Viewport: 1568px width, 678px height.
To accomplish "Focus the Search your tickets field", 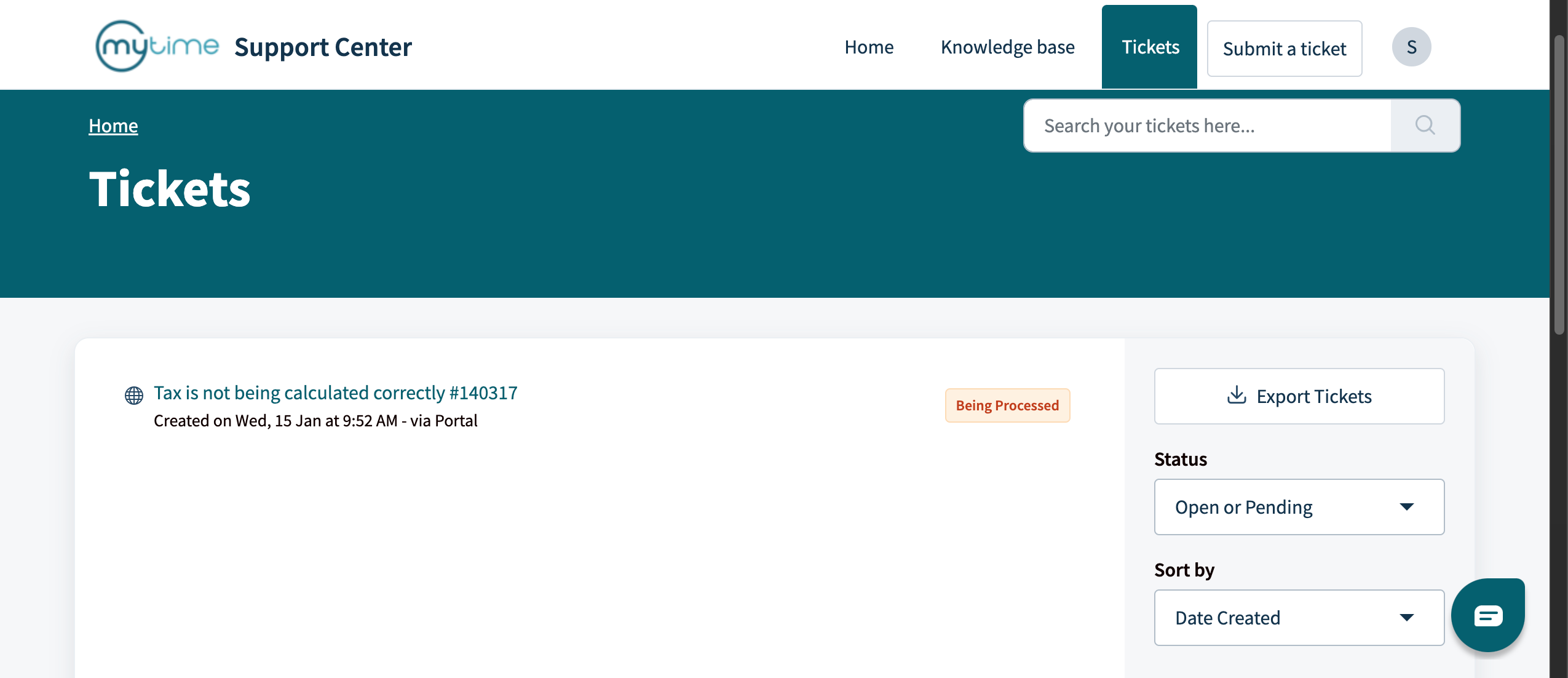I will coord(1206,126).
